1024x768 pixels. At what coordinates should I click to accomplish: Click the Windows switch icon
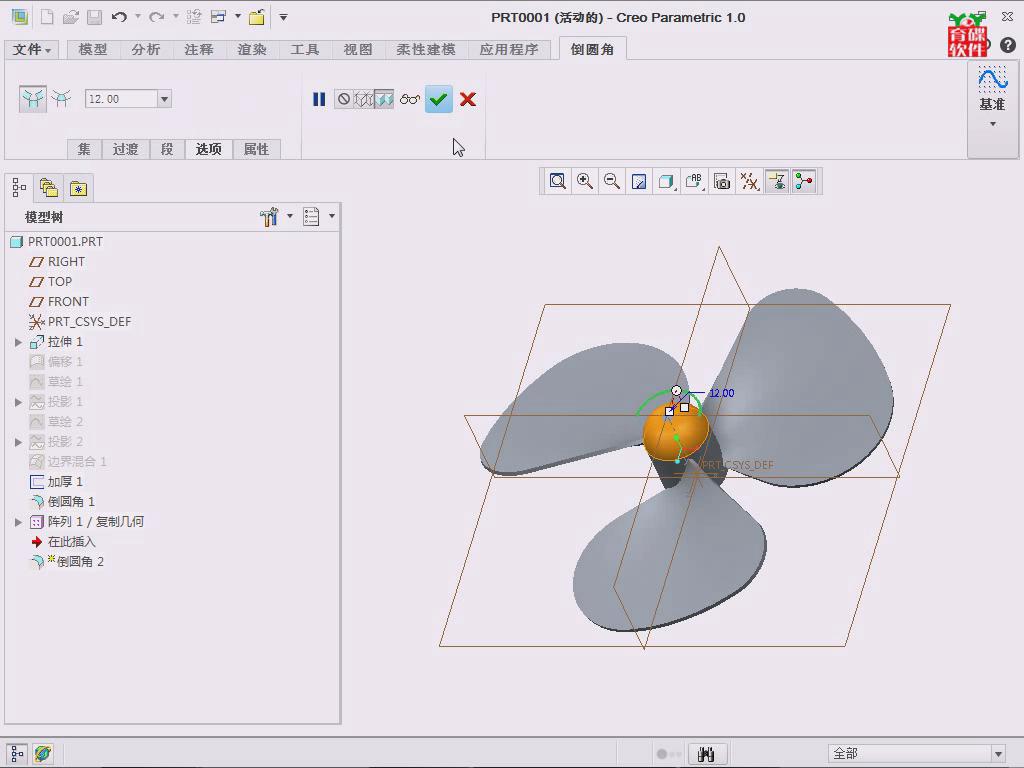218,18
